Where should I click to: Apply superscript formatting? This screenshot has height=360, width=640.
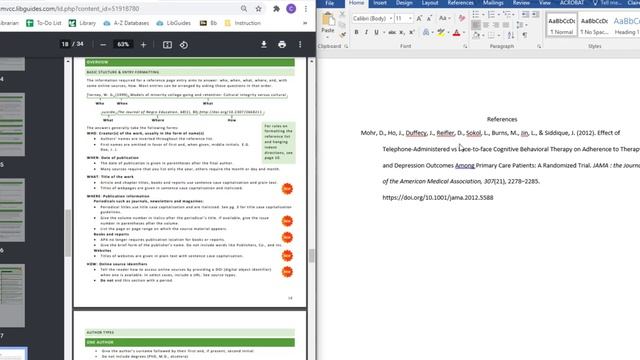pyautogui.click(x=411, y=32)
